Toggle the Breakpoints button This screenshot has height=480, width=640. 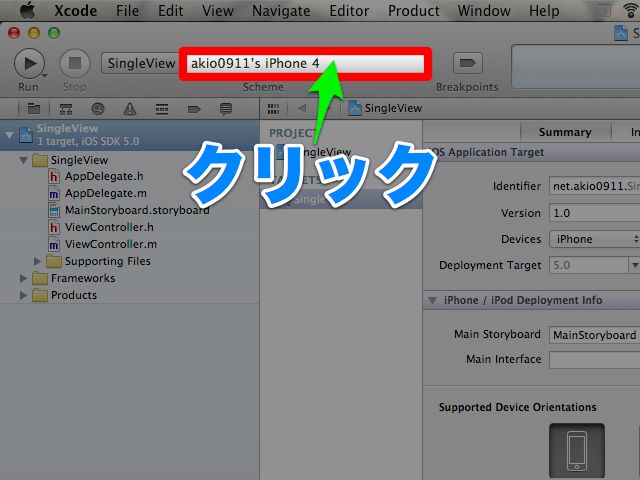point(468,63)
